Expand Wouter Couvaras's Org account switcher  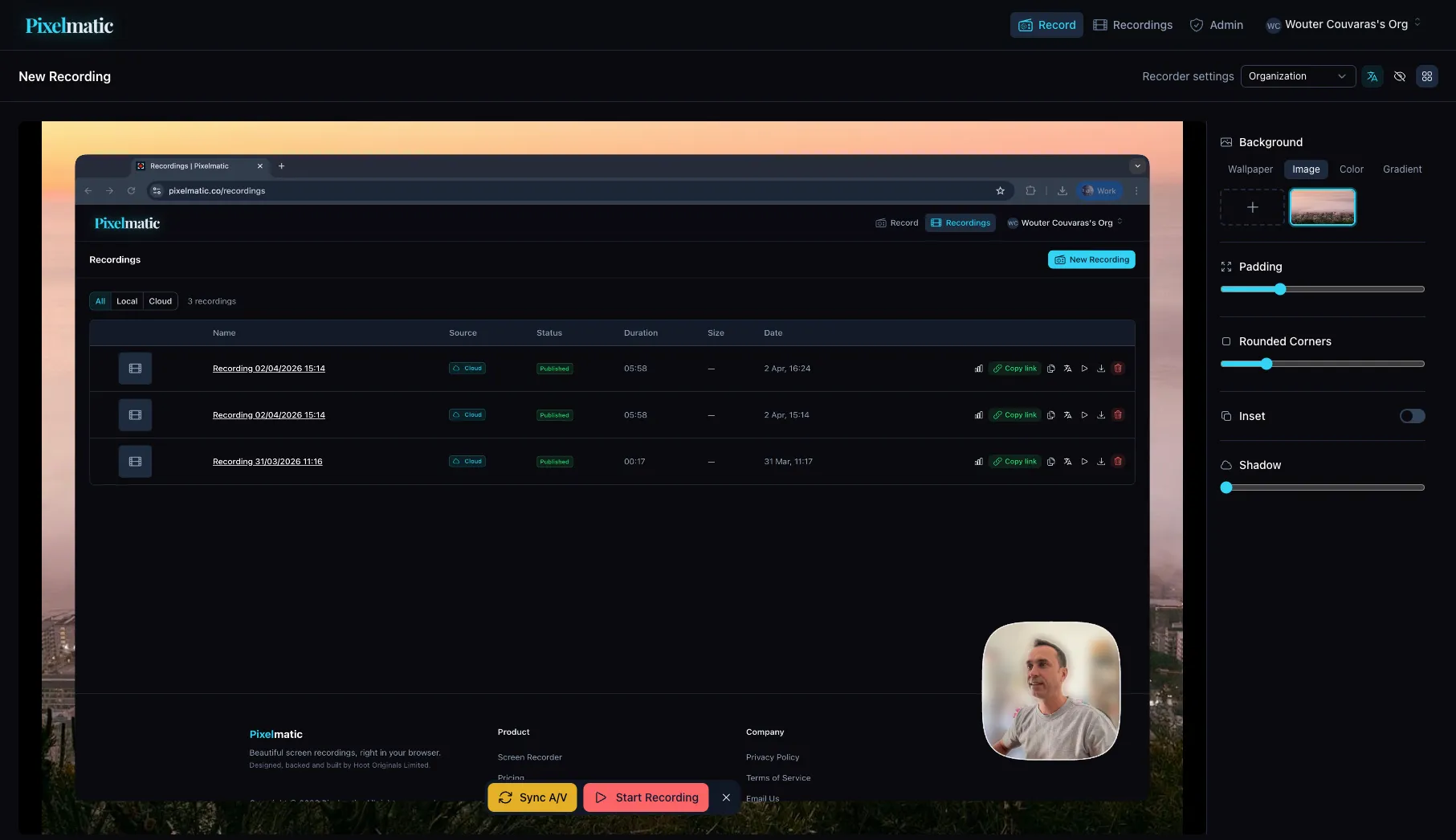[x=1343, y=24]
